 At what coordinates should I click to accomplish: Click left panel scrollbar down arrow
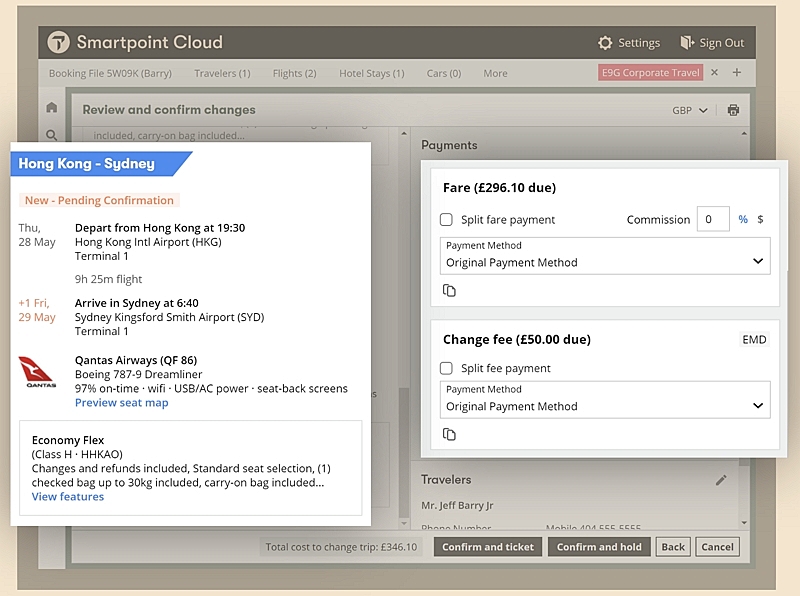click(x=404, y=523)
